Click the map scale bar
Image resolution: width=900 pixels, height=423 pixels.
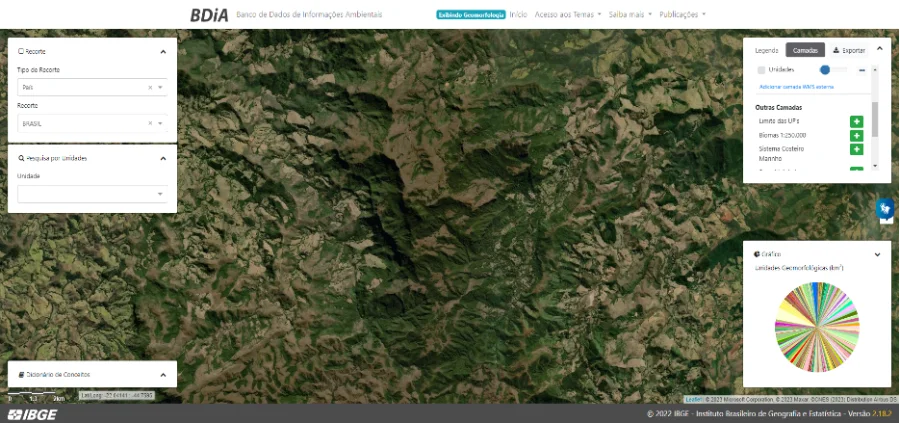36,395
